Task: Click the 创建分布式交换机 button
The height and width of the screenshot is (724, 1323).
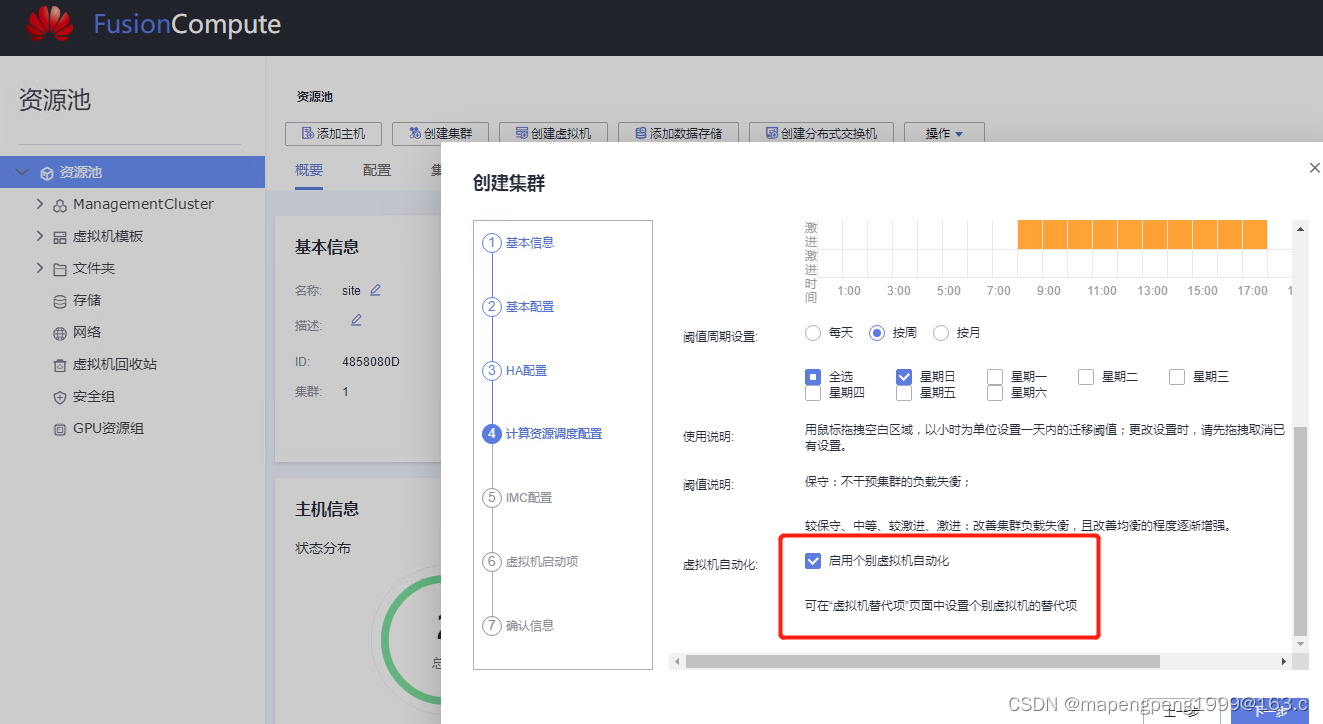Action: coord(820,133)
